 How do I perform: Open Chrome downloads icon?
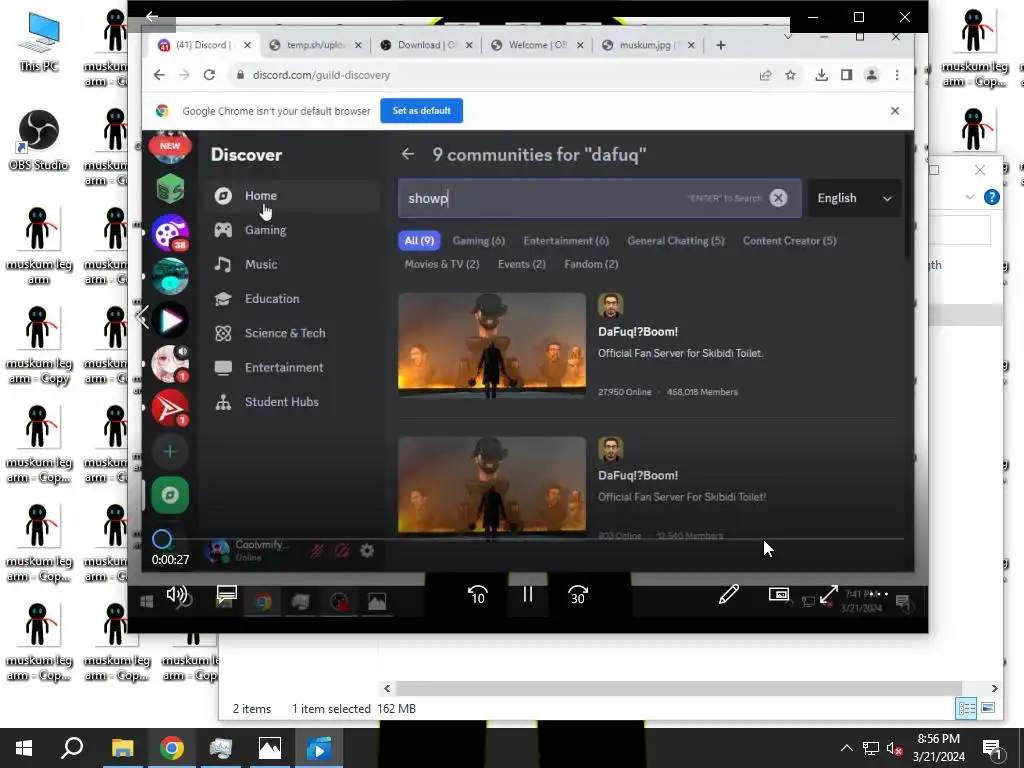pyautogui.click(x=822, y=75)
